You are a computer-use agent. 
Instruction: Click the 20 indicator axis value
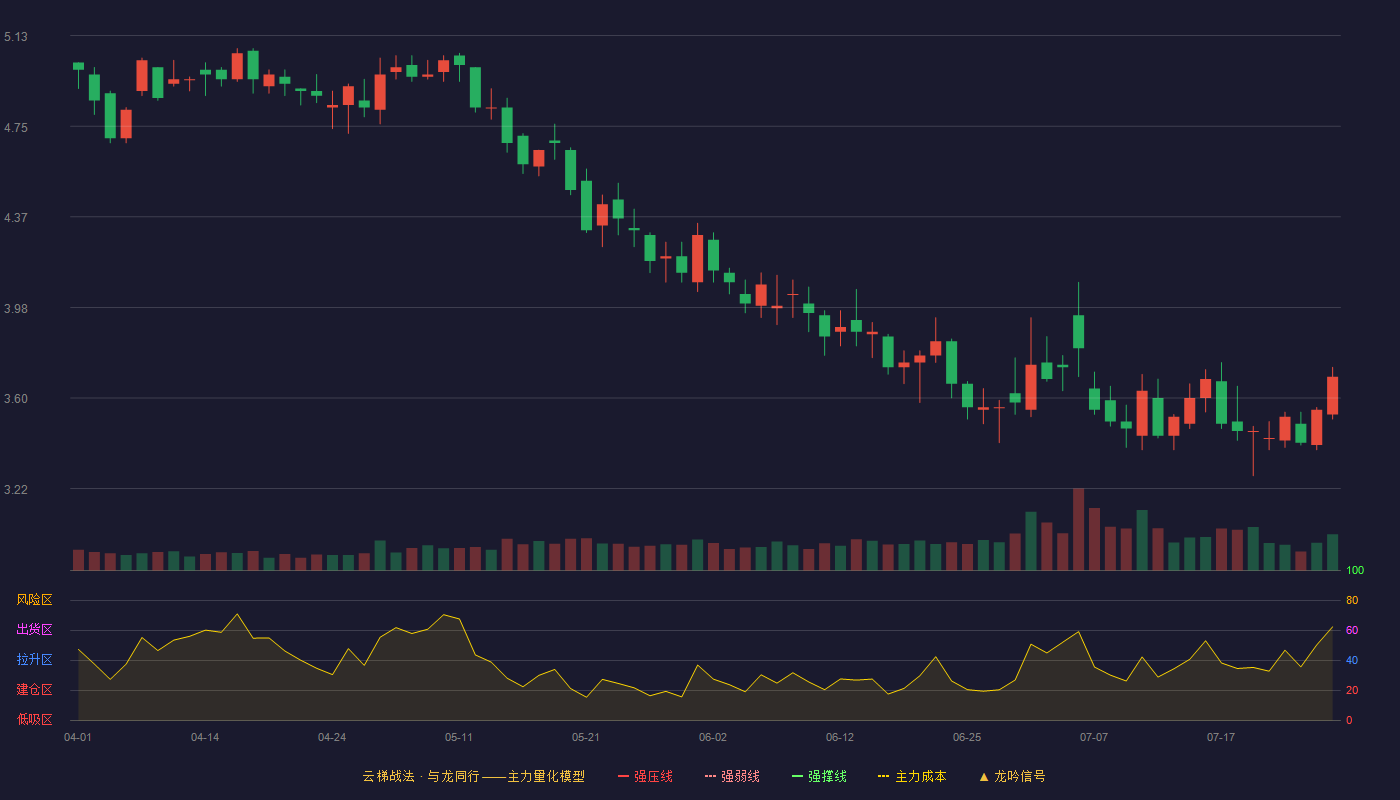1352,690
